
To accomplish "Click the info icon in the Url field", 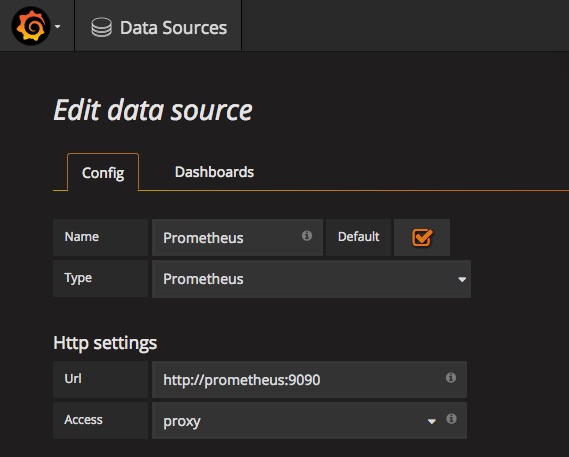I will coord(451,378).
